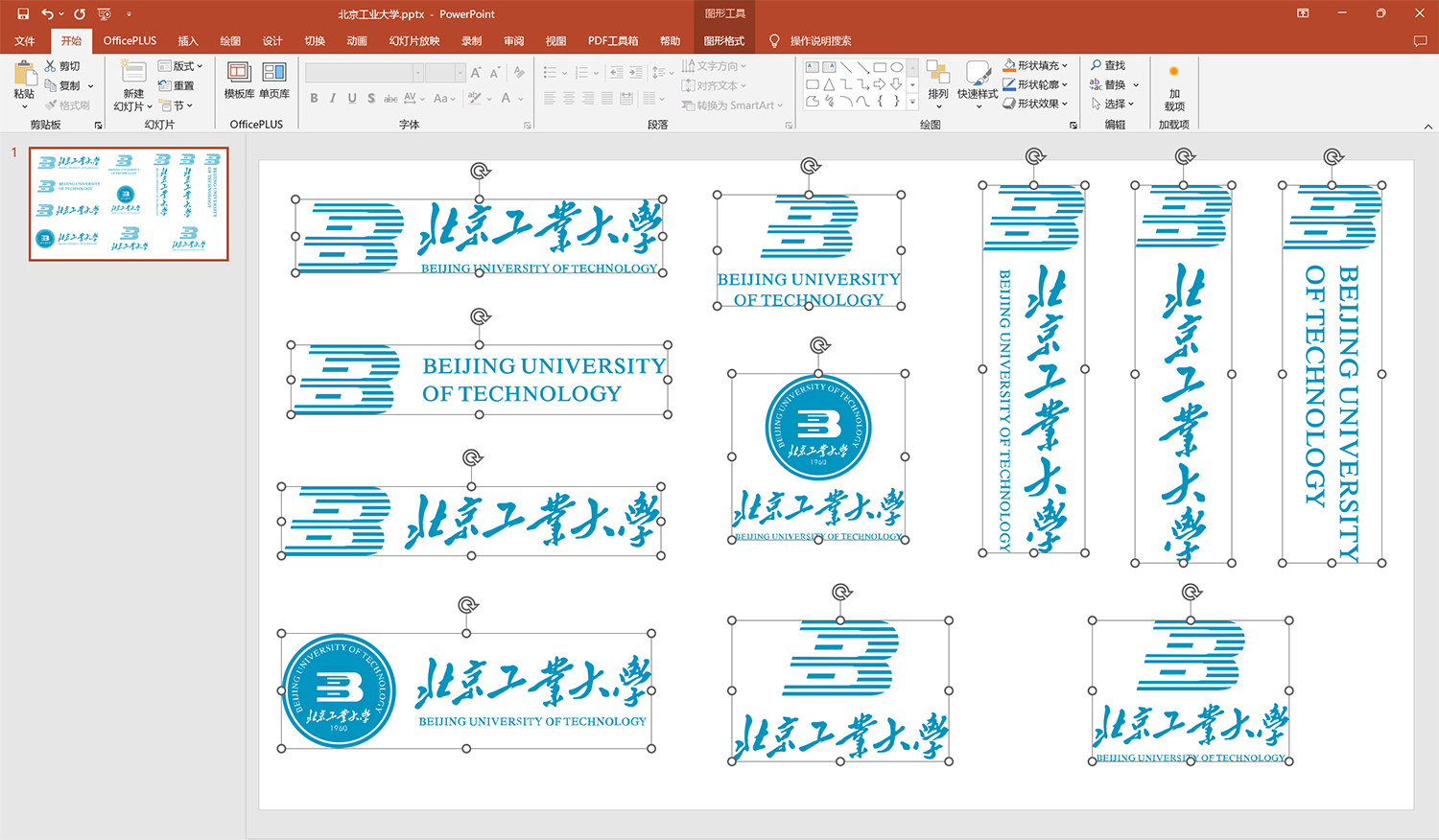Viewport: 1439px width, 840px height.
Task: Click Find (查找) magnifier button
Action: [1109, 65]
